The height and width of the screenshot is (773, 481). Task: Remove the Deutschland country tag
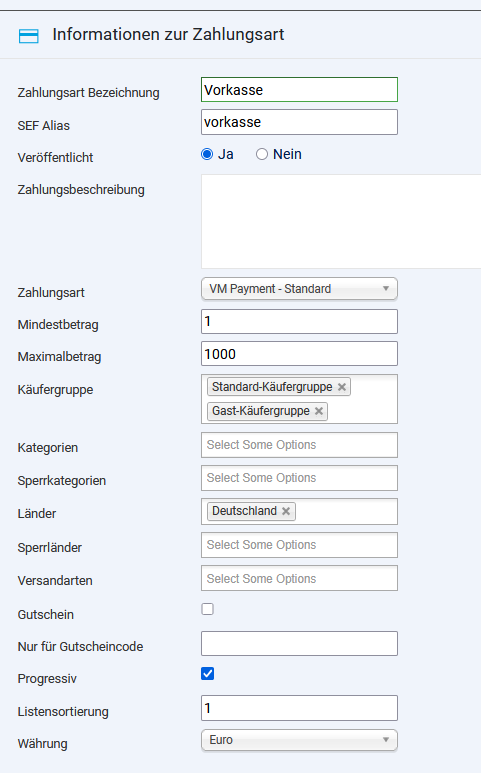[286, 511]
